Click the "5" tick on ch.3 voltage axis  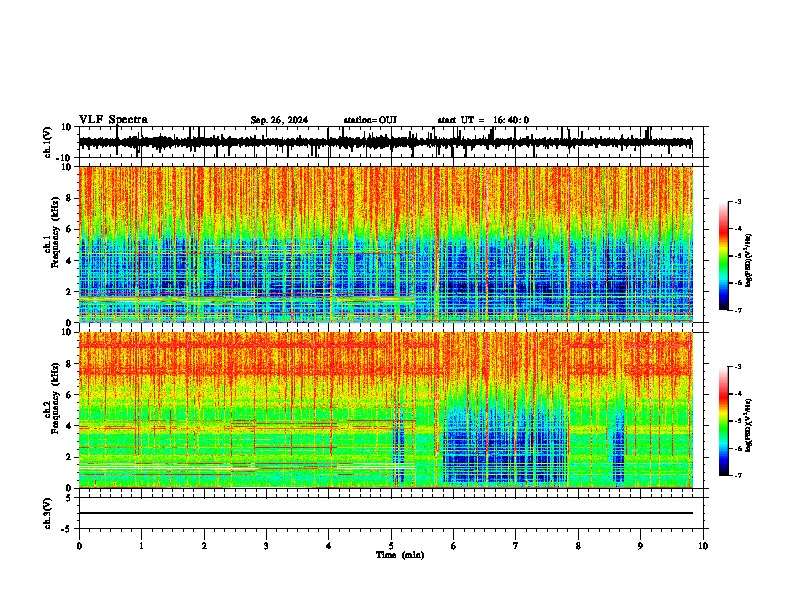coord(69,498)
